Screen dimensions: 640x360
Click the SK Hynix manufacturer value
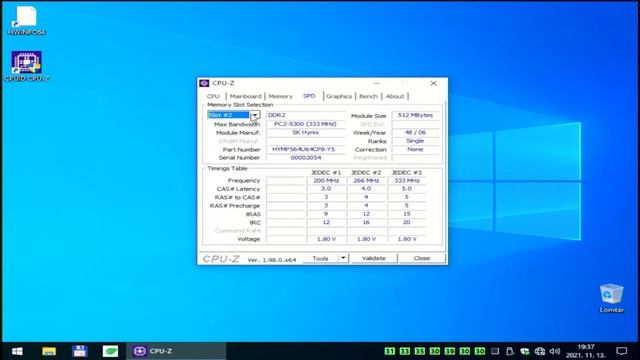coord(306,132)
